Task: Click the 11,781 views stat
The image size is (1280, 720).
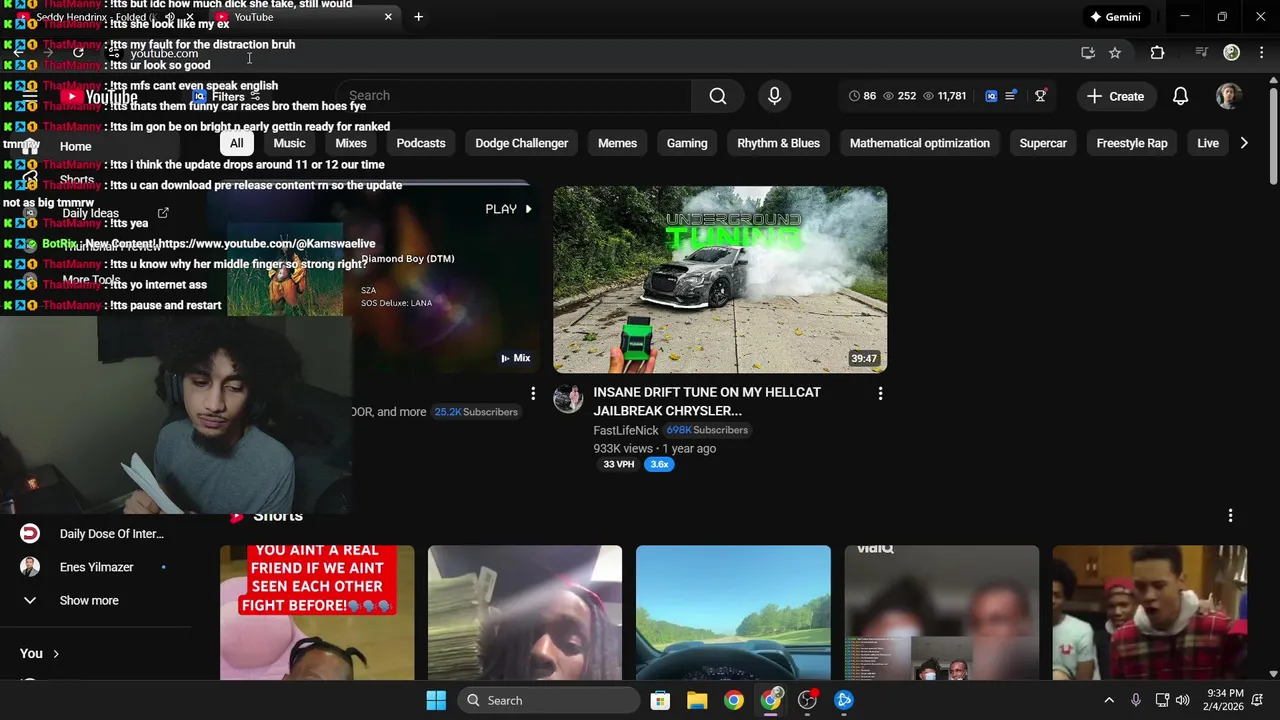Action: point(945,96)
